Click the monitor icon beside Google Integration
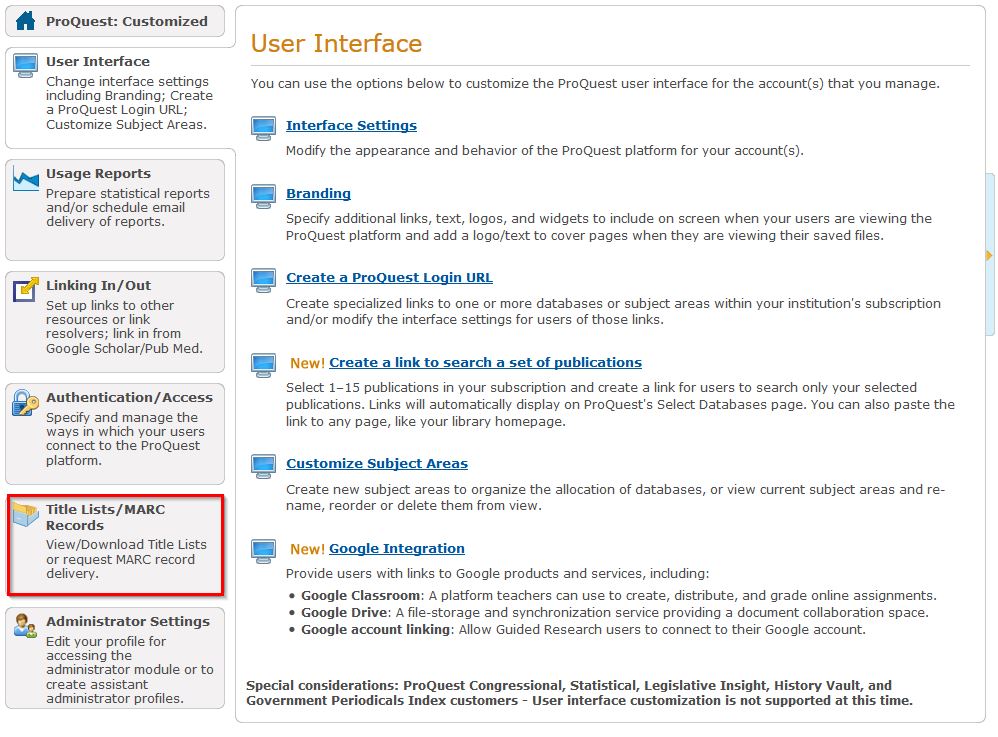The height and width of the screenshot is (737, 998). 263,550
